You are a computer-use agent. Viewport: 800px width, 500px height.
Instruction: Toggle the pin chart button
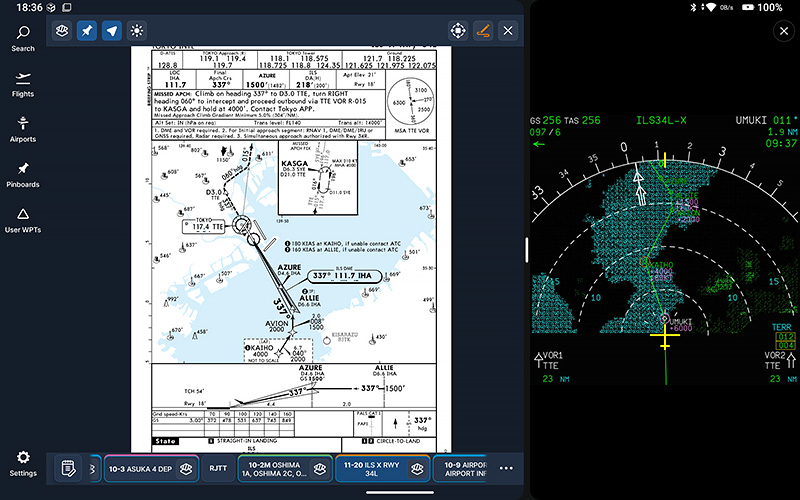tap(87, 31)
